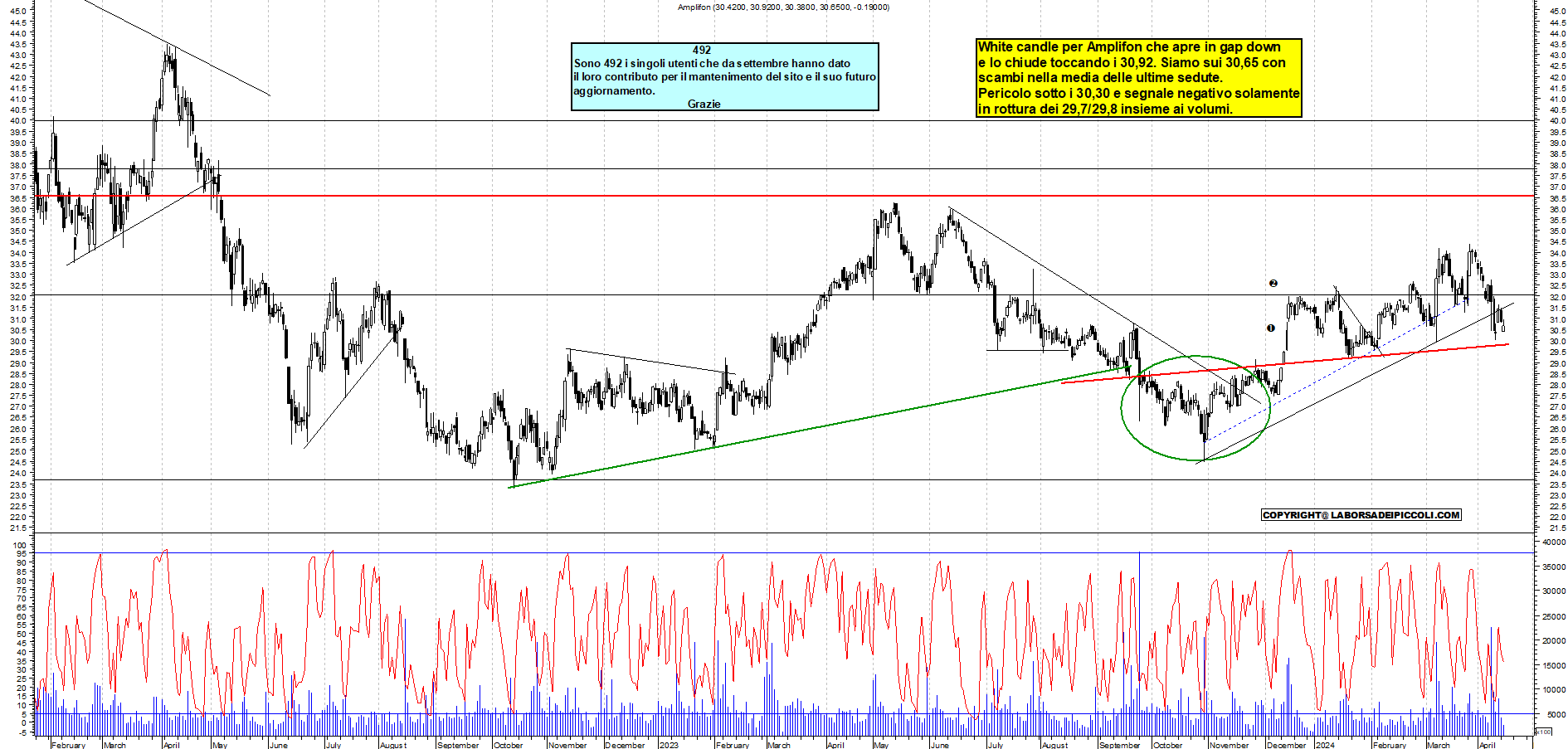Click 5000 on the volume axis
Viewport: 1568px width, 749px height.
pos(1556,714)
